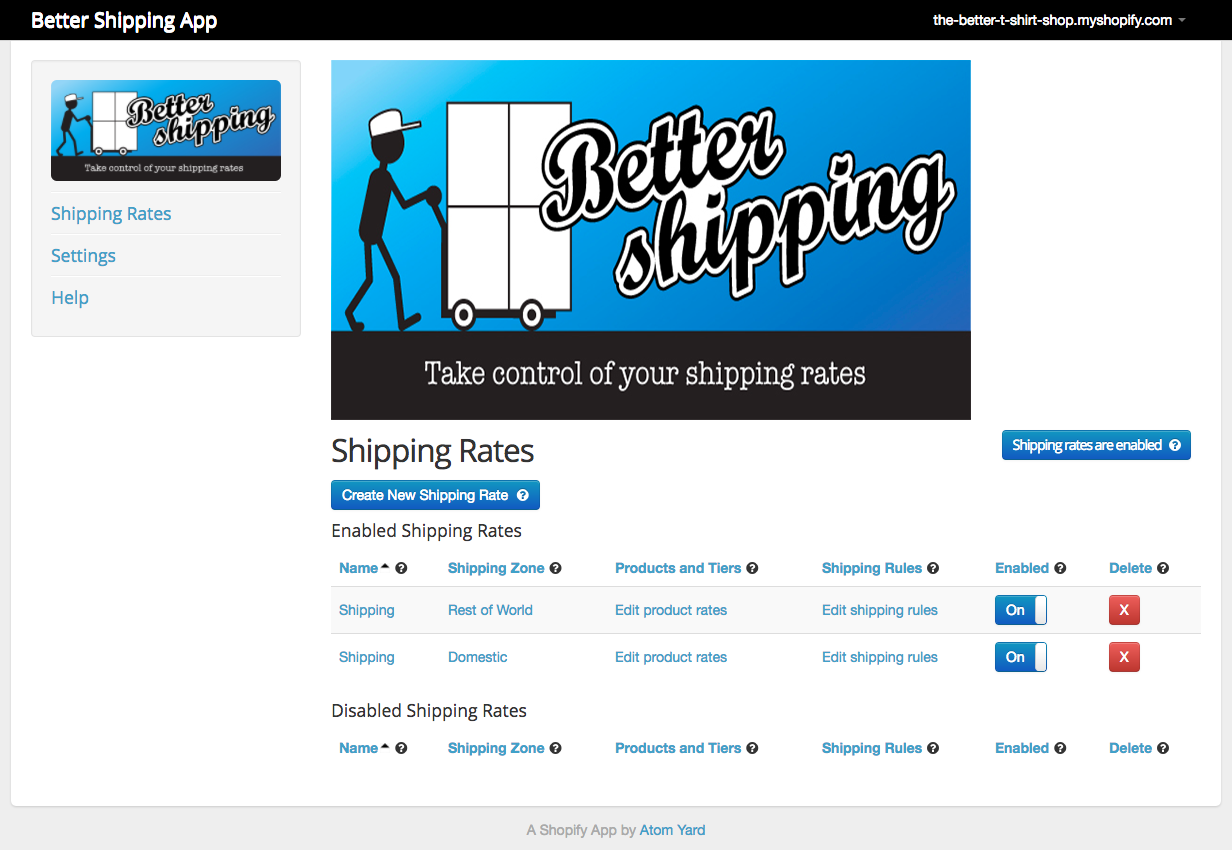Open Shipping Rates in the sidebar
Viewport: 1232px width, 850px height.
[x=111, y=214]
